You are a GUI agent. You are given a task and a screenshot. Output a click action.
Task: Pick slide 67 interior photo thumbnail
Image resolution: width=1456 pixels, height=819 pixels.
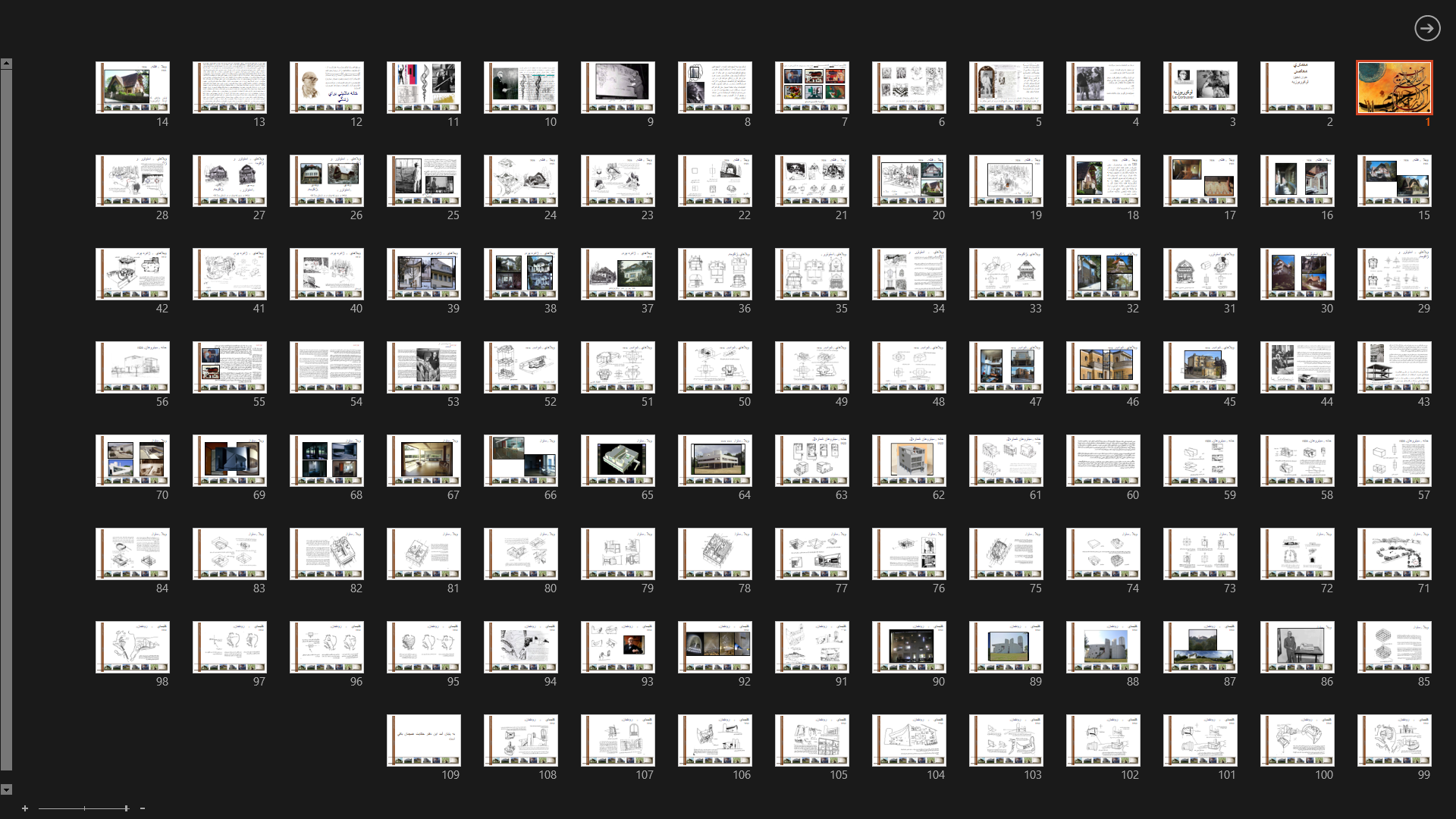(x=423, y=460)
